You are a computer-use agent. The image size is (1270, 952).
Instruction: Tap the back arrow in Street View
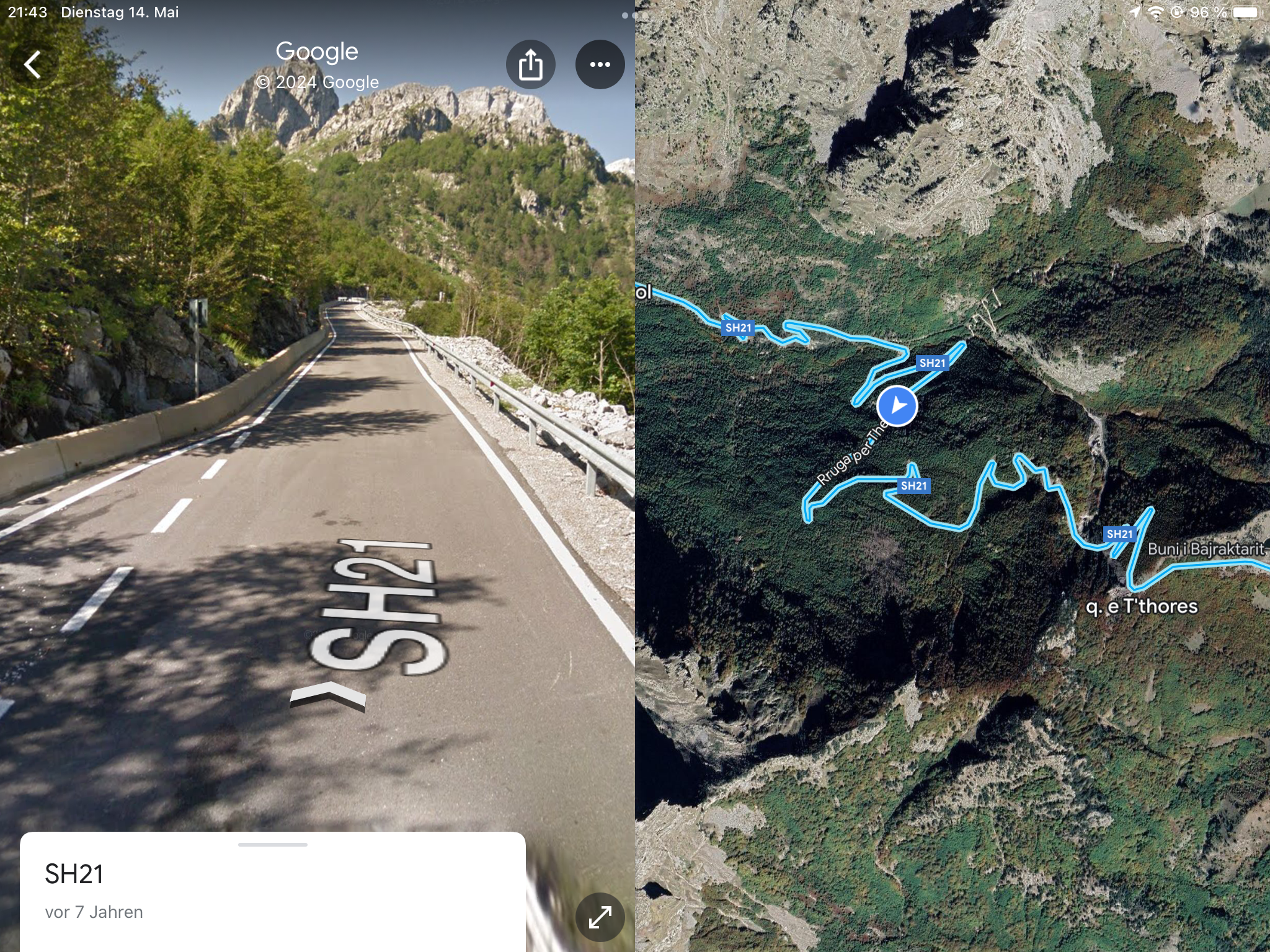coord(33,64)
